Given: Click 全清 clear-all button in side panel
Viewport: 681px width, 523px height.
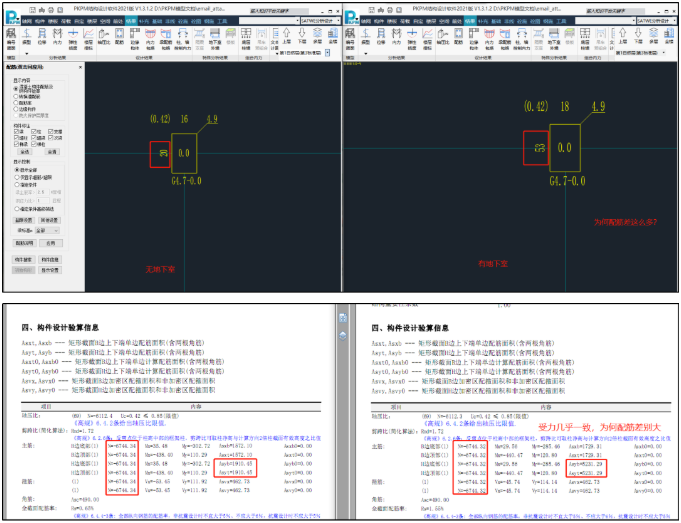Looking at the screenshot, I should point(52,152).
